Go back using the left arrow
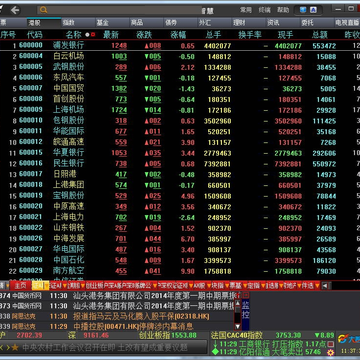 [15, 10]
